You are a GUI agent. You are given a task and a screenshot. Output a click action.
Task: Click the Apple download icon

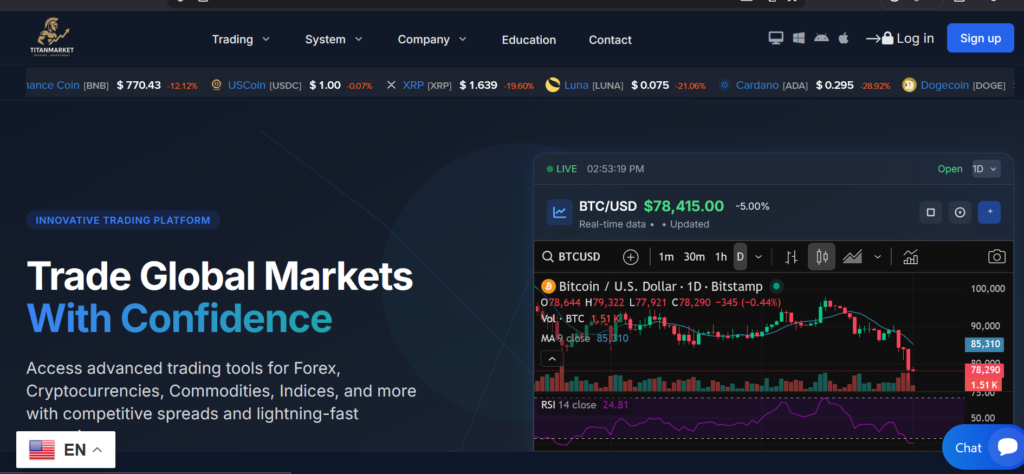point(843,39)
